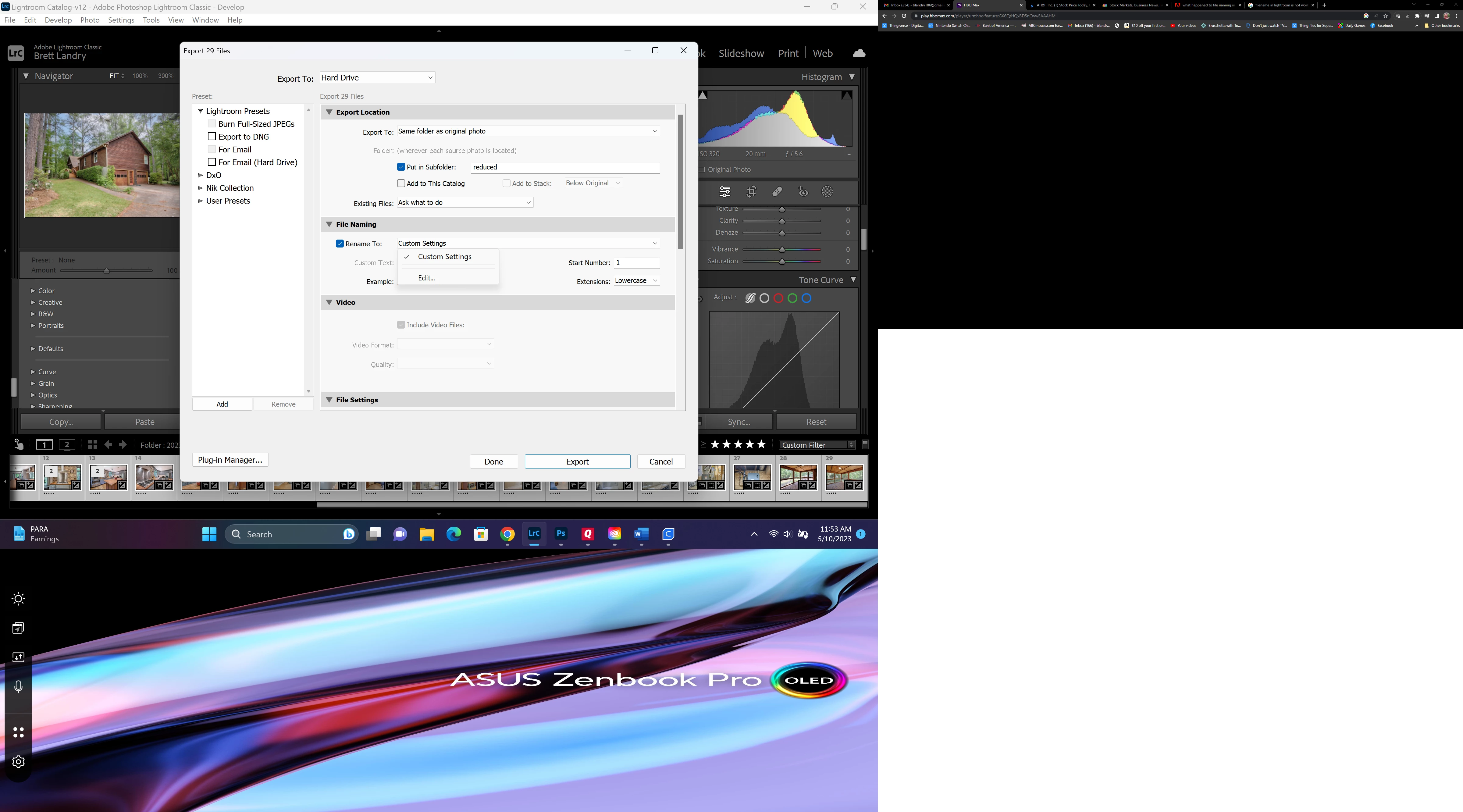Image resolution: width=1463 pixels, height=812 pixels.
Task: Select the Healing tool icon
Action: 777,192
